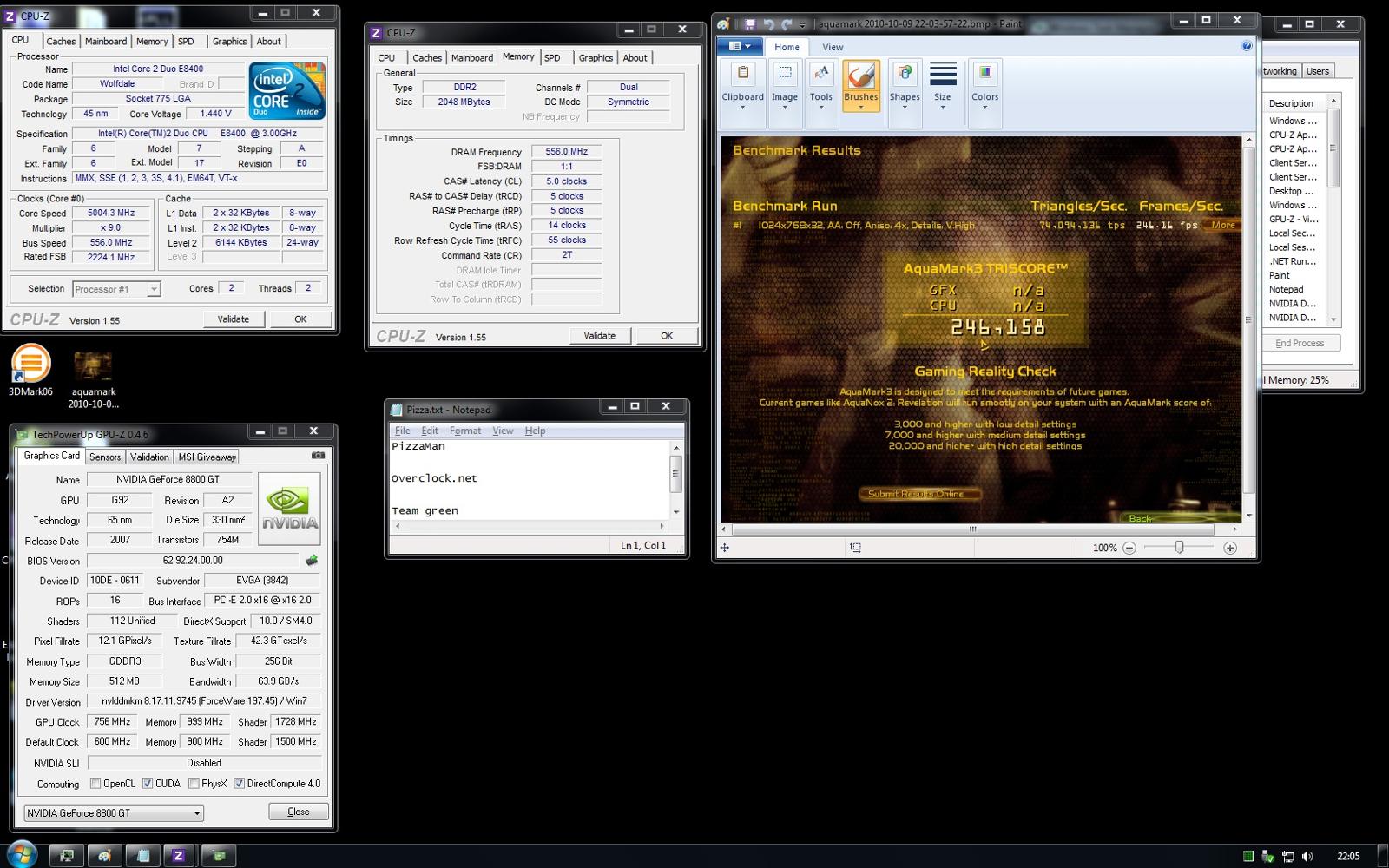Open Mainboard tab in CPU-Z CPU window

106,41
